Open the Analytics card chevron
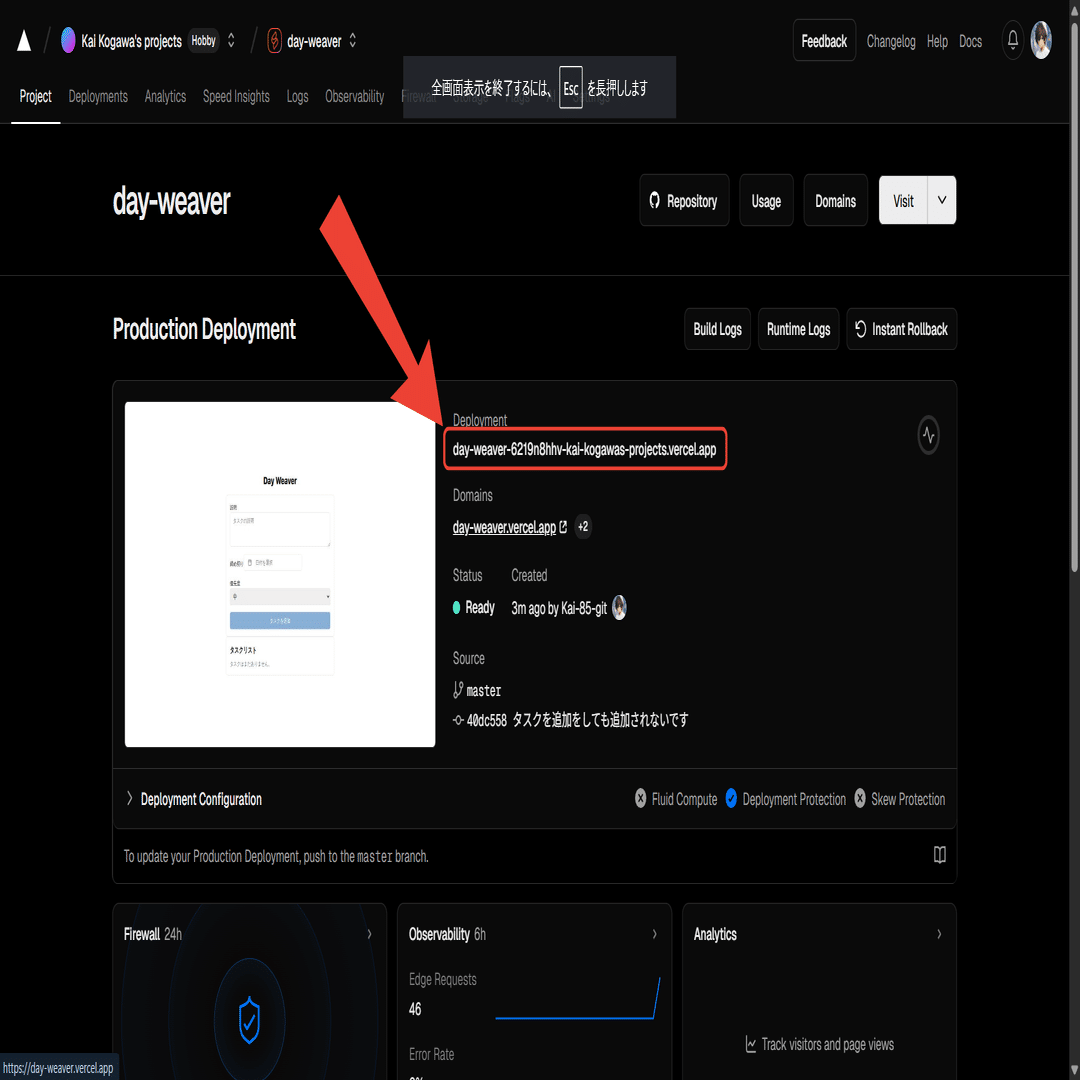The width and height of the screenshot is (1080, 1080). pos(939,934)
